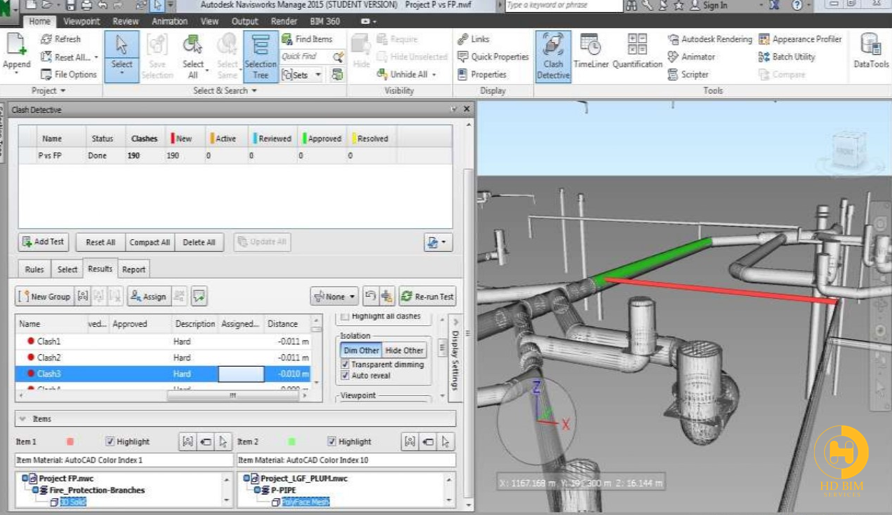Click the Compact All button
The height and width of the screenshot is (515, 893).
pos(149,242)
